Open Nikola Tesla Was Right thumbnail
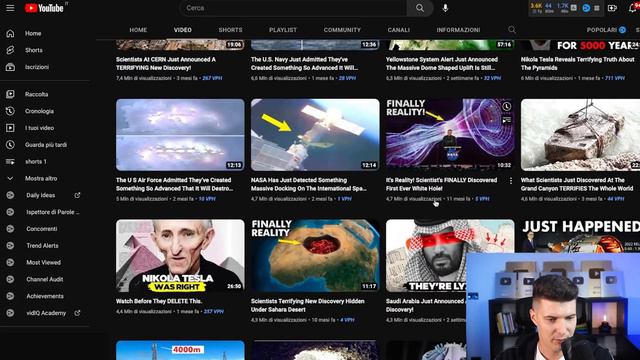The image size is (640, 360). [180, 256]
